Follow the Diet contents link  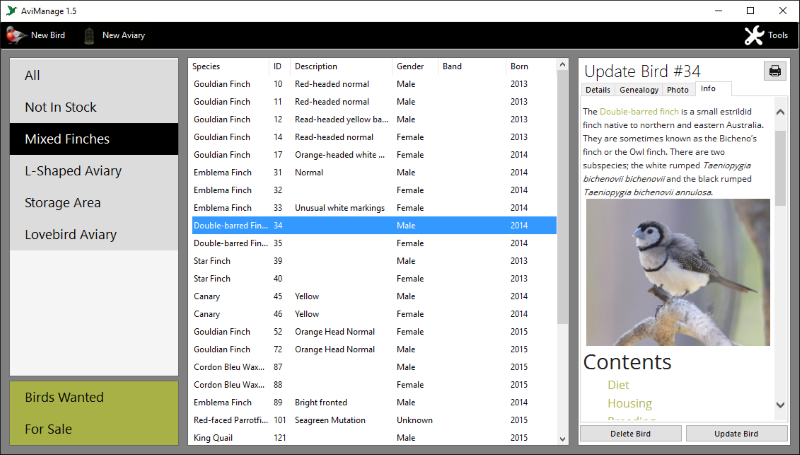point(618,385)
